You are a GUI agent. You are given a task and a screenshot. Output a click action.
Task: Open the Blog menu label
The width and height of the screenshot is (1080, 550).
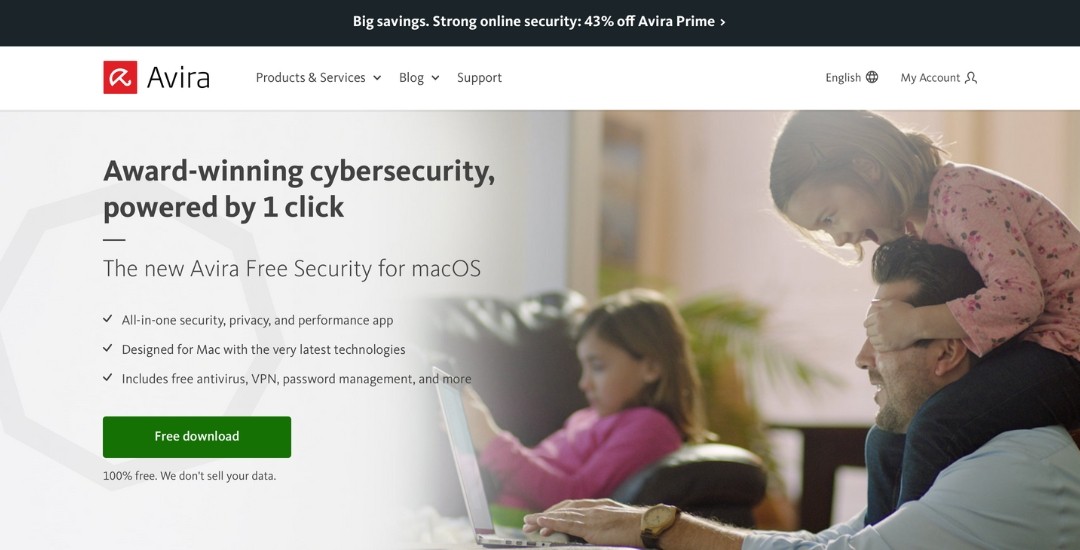coord(411,78)
